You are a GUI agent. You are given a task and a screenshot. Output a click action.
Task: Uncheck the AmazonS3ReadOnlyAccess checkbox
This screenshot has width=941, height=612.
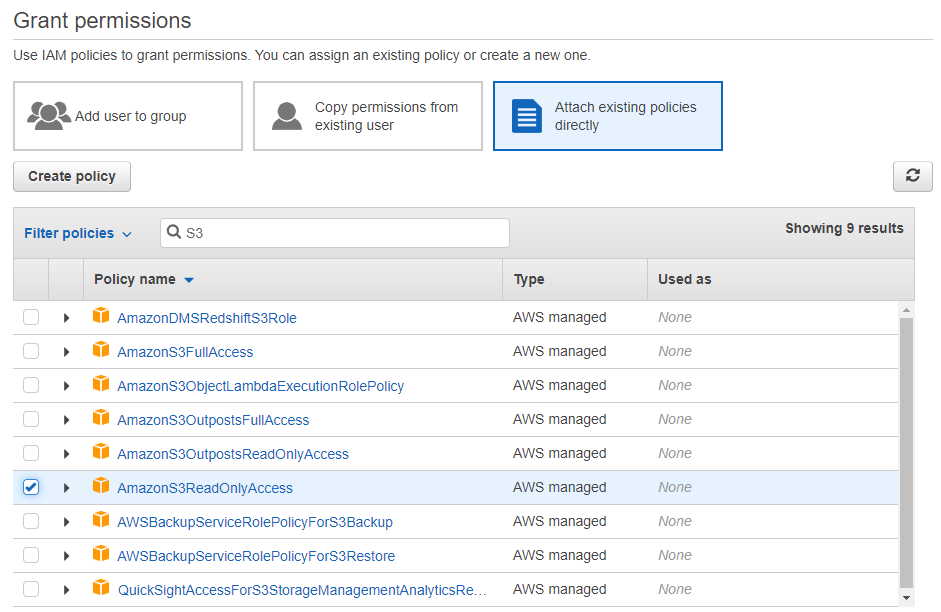coord(31,487)
